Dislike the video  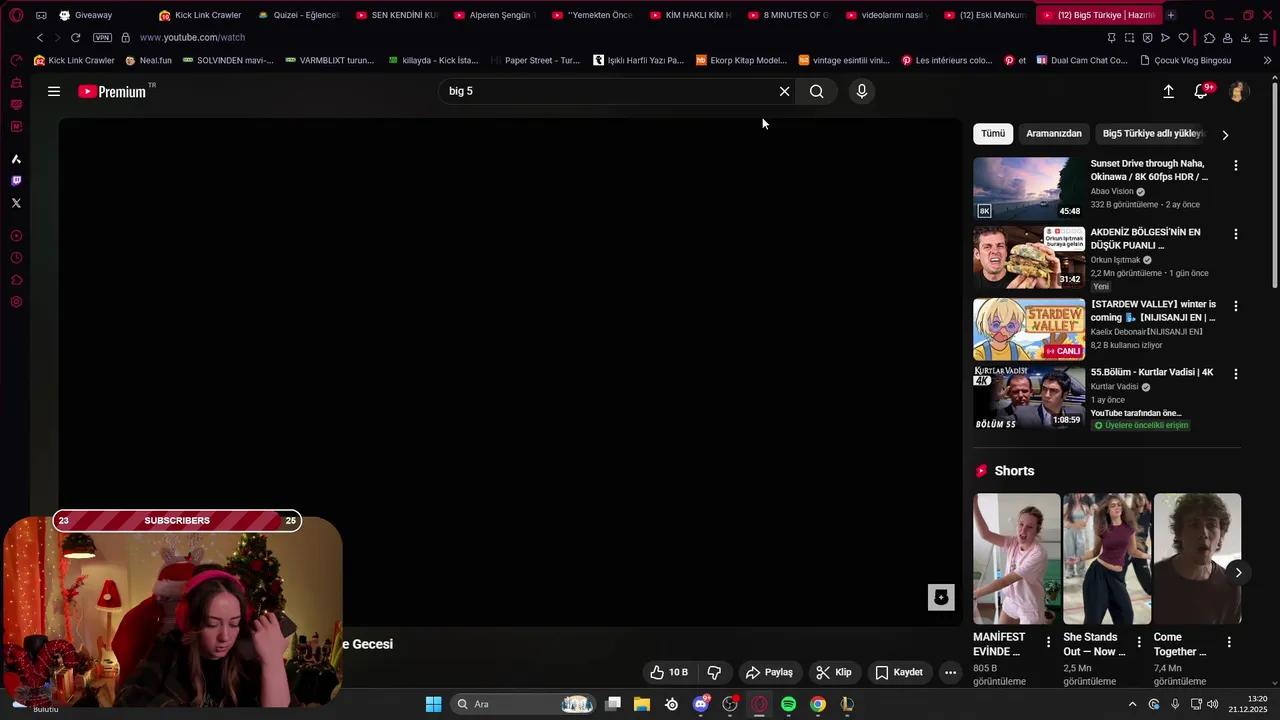[x=714, y=672]
